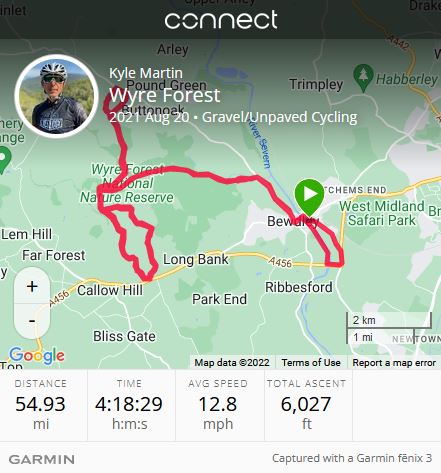
Task: Click the West Midland Safari Park label
Action: [x=382, y=213]
